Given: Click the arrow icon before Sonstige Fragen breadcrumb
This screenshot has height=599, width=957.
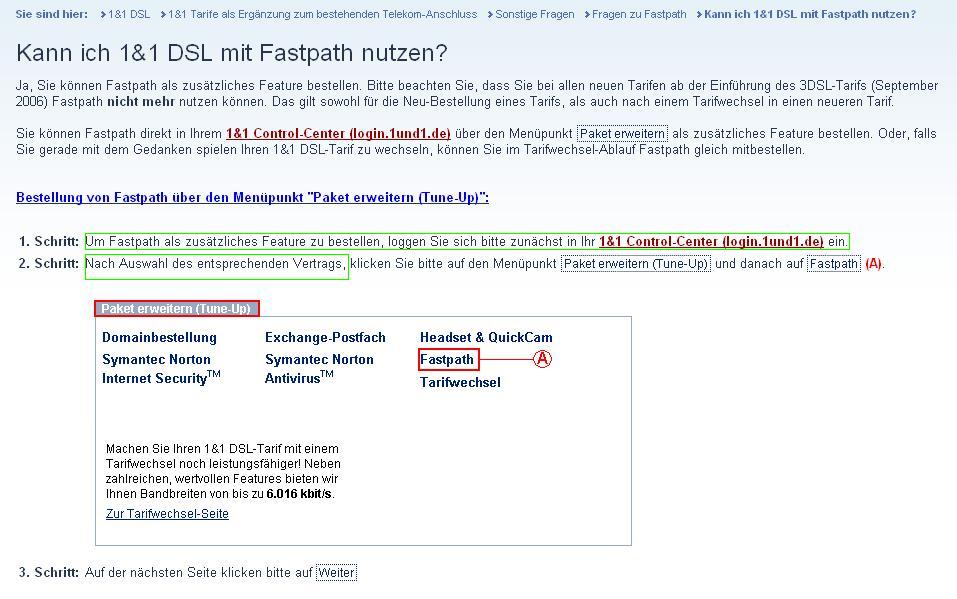Looking at the screenshot, I should [490, 15].
